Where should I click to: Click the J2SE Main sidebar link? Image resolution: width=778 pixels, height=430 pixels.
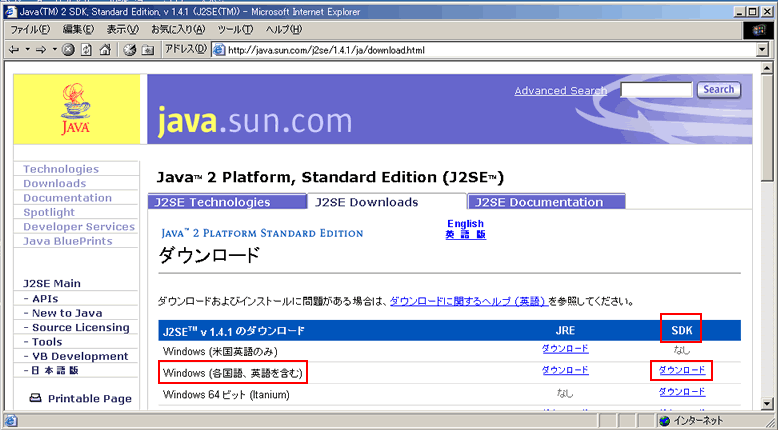52,284
